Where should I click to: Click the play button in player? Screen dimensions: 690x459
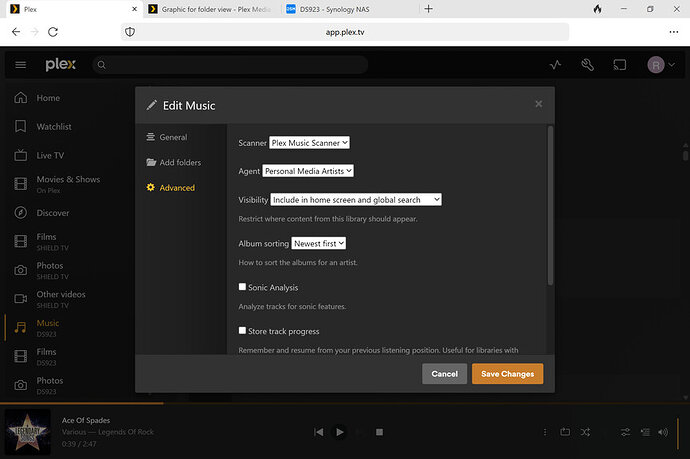(339, 432)
